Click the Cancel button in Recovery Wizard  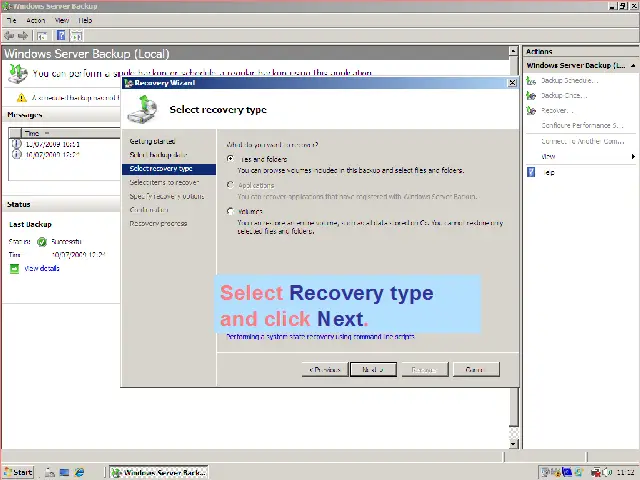(476, 369)
